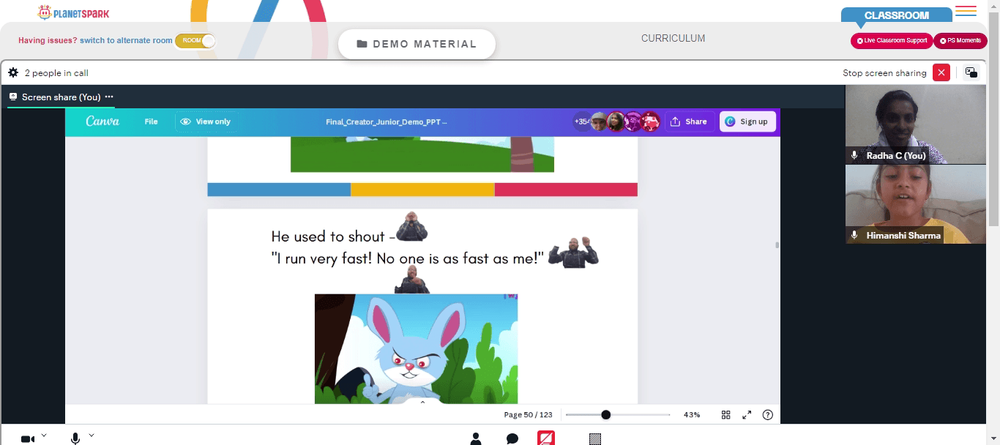Adjust the Canva zoom slider handle
The height and width of the screenshot is (445, 1000).
pyautogui.click(x=606, y=415)
